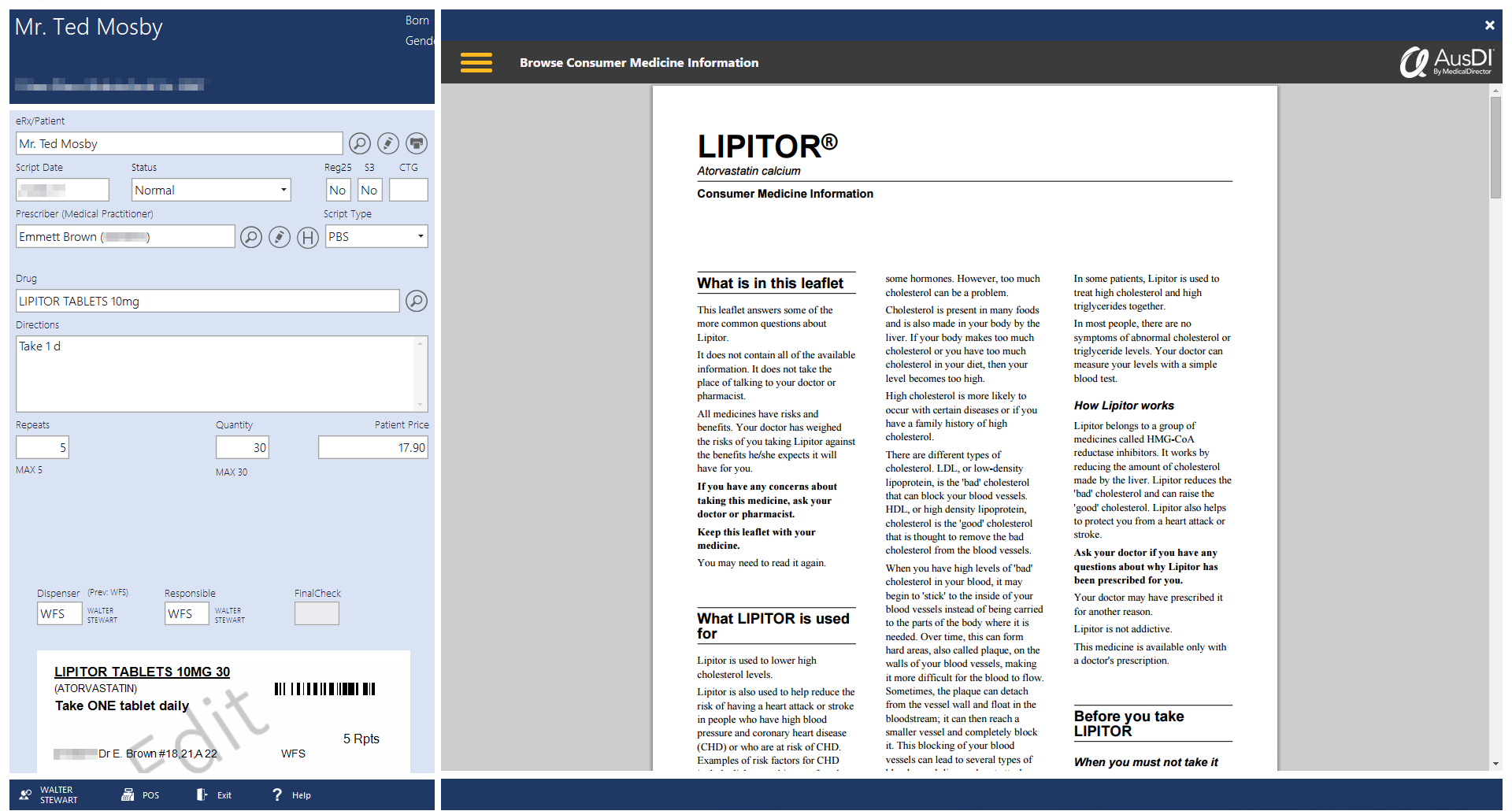Click 'Before you take LIPITOR' heading
Viewport: 1512px width, 811px height.
[1129, 724]
